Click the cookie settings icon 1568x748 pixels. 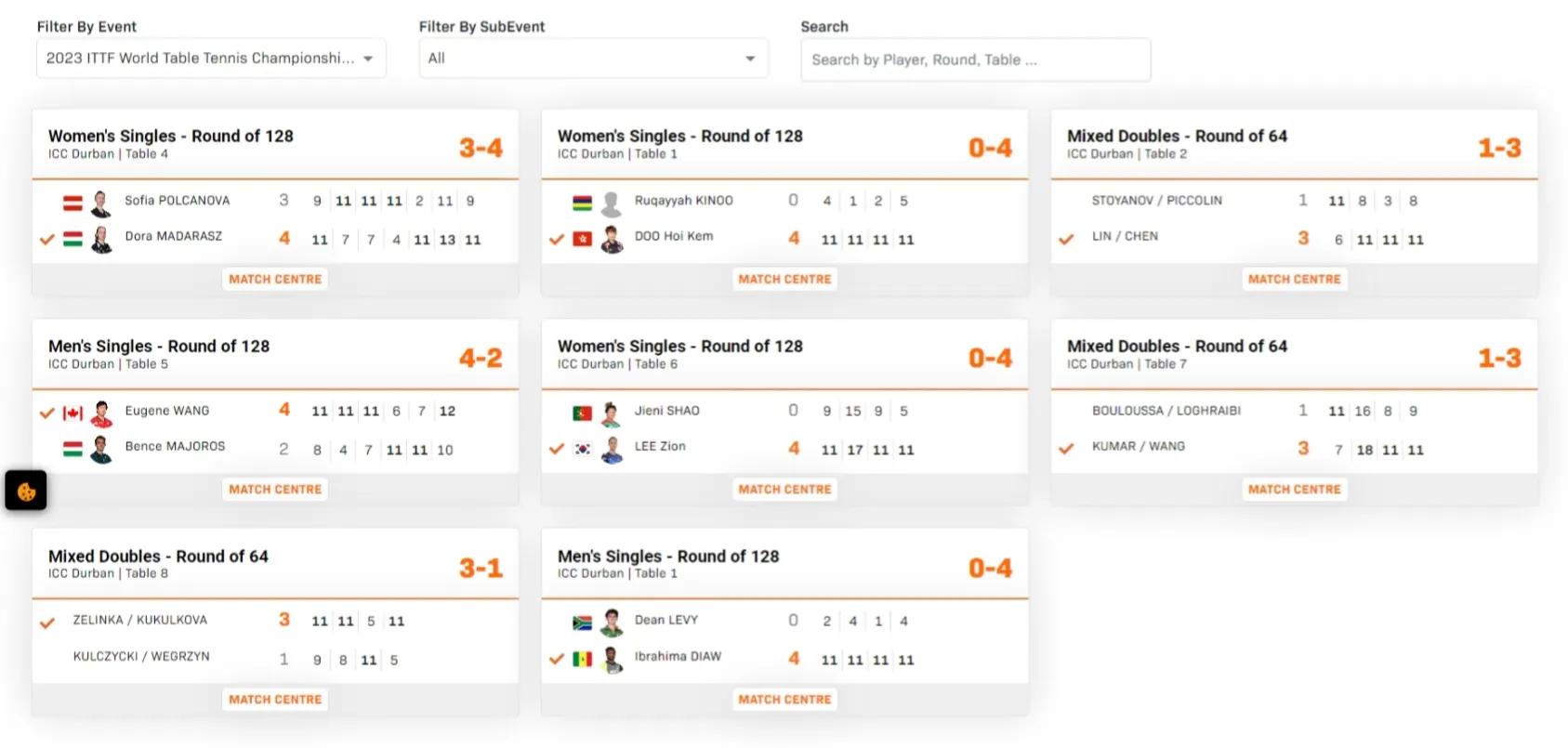pyautogui.click(x=26, y=491)
